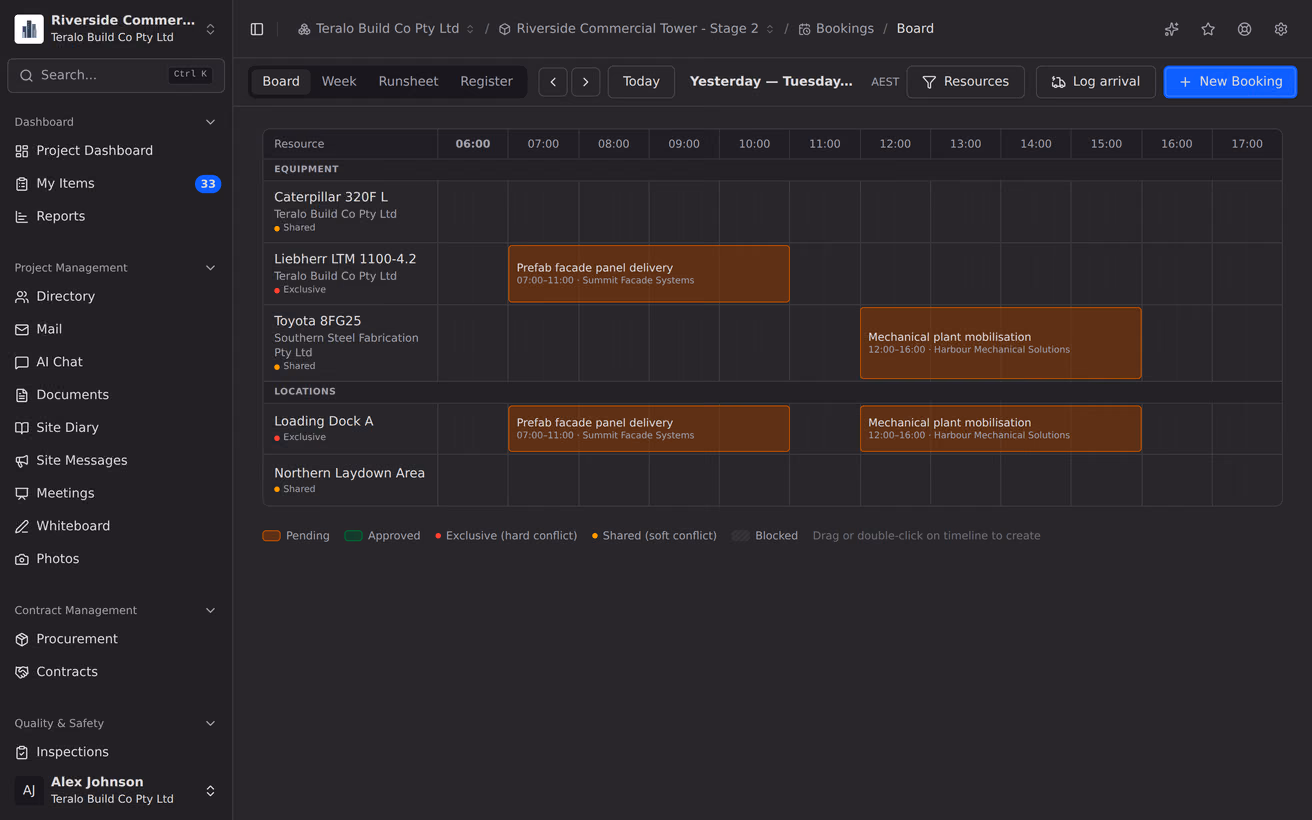Open Meetings in sidebar

[116, 493]
